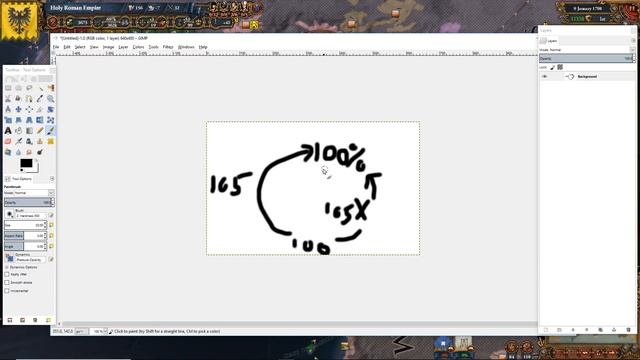Open the status bar unit dropdown
The height and width of the screenshot is (360, 640).
point(81,331)
